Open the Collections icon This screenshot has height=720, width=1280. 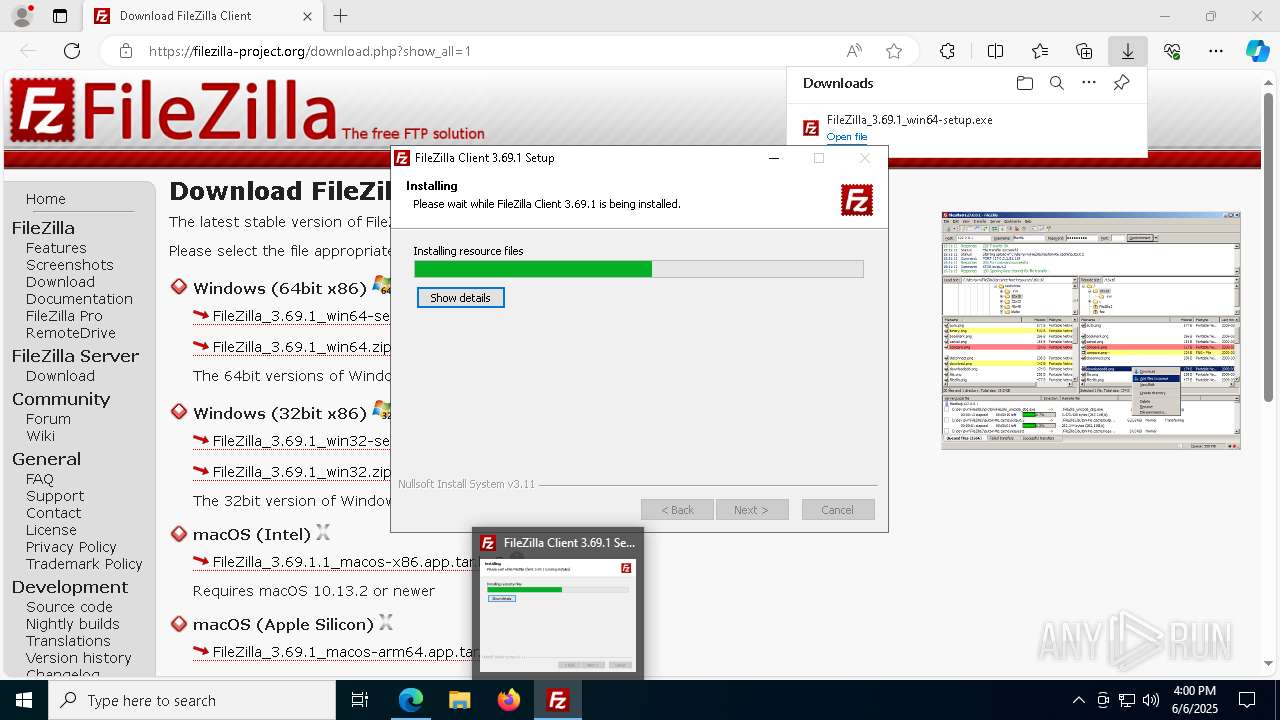(1084, 51)
